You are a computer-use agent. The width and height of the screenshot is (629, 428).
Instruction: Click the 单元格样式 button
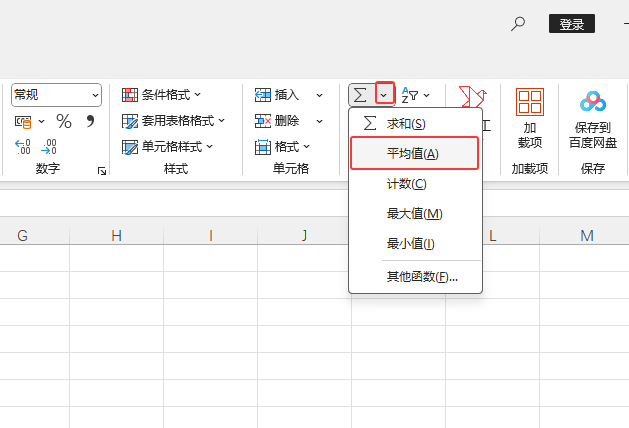(x=163, y=147)
